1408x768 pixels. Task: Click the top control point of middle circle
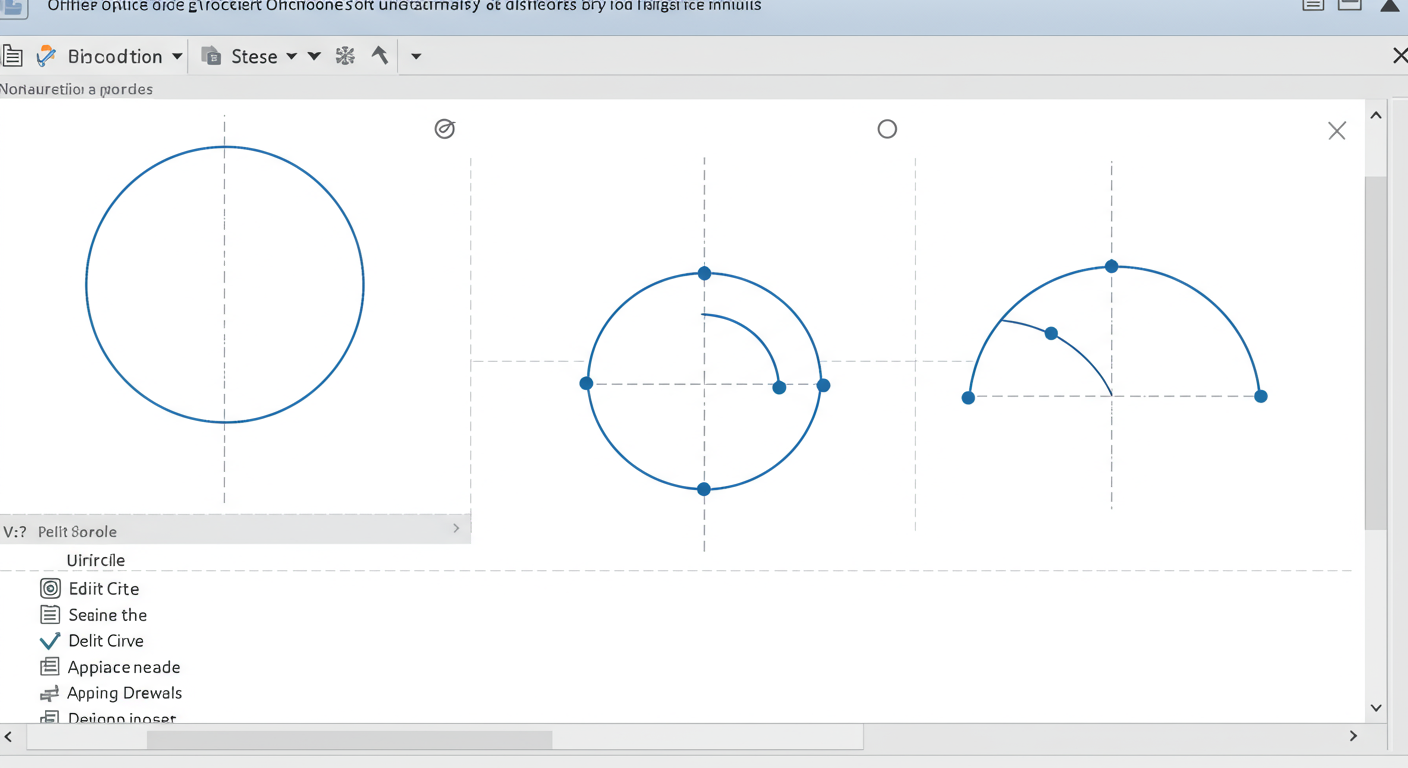point(704,273)
